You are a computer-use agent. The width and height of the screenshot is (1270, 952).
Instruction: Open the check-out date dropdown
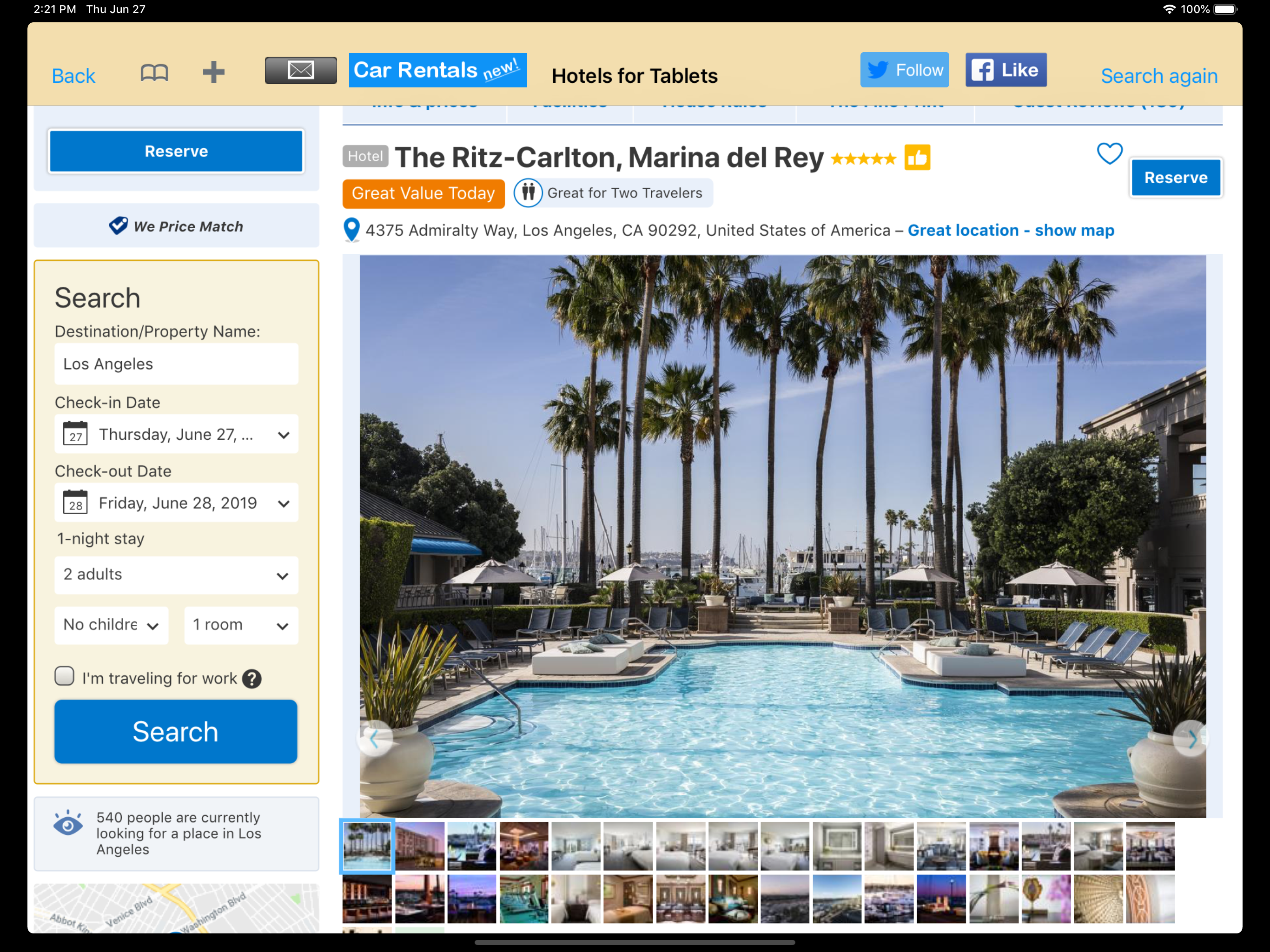click(176, 502)
